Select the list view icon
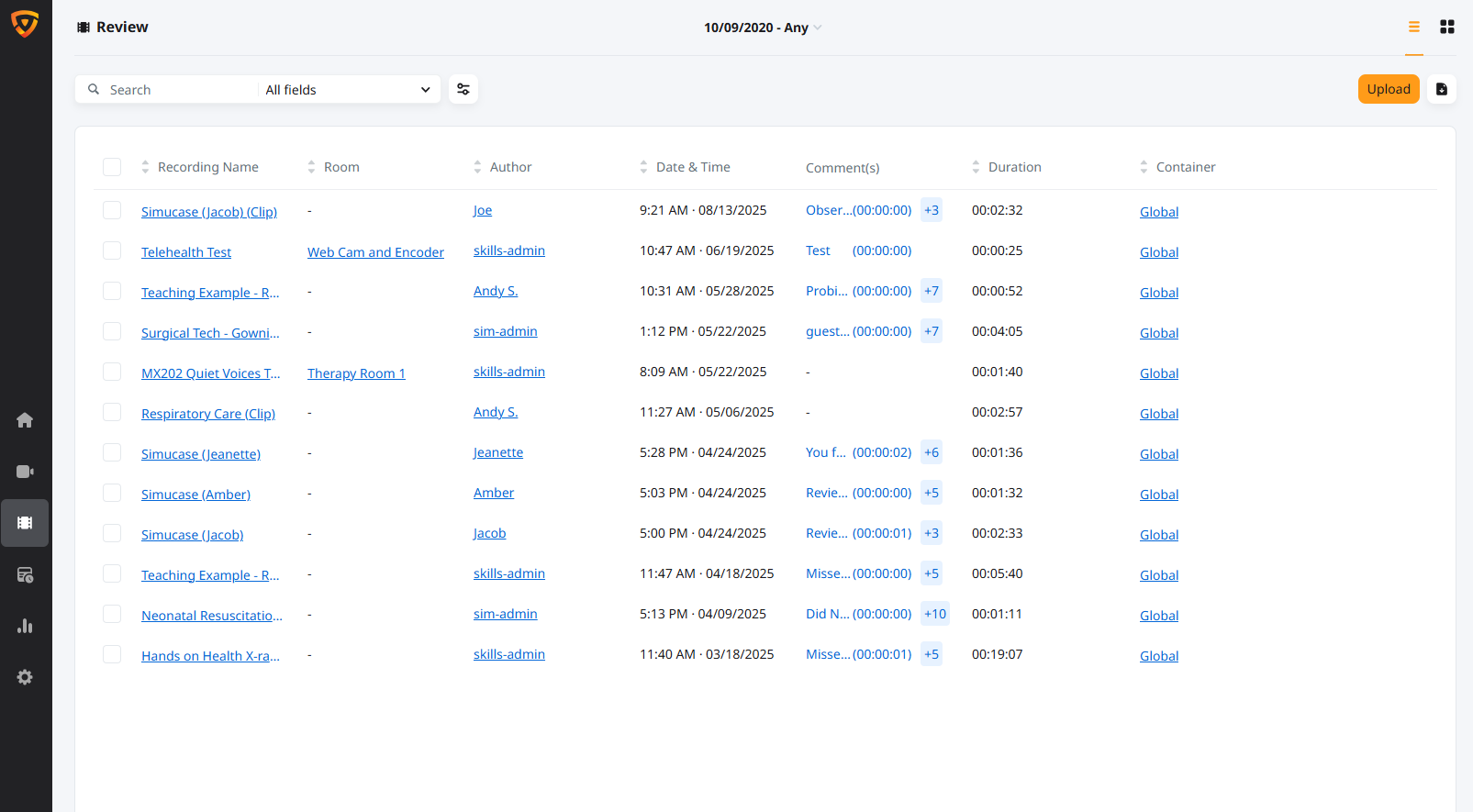The image size is (1473, 812). (x=1414, y=28)
